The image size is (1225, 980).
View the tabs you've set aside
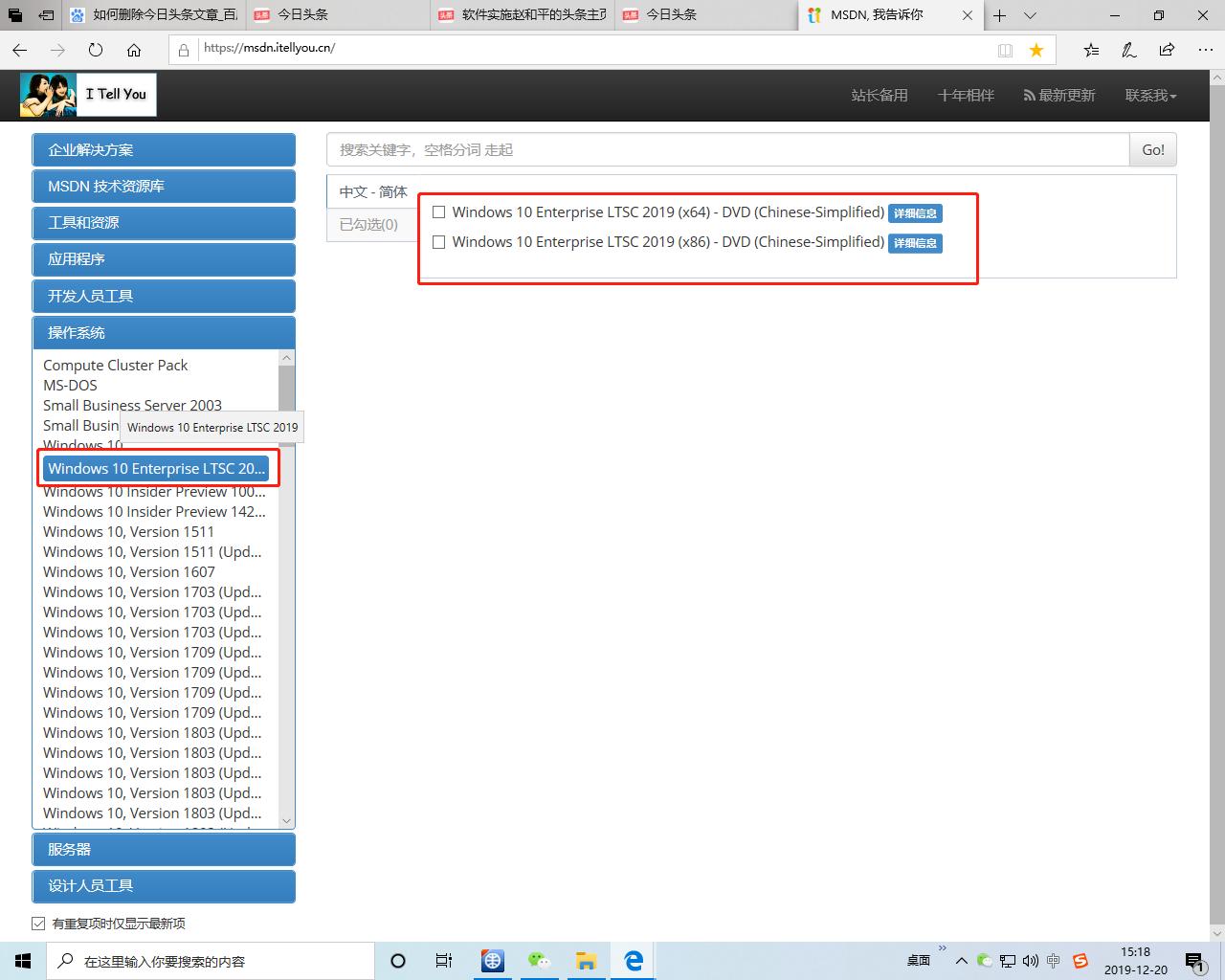14,15
